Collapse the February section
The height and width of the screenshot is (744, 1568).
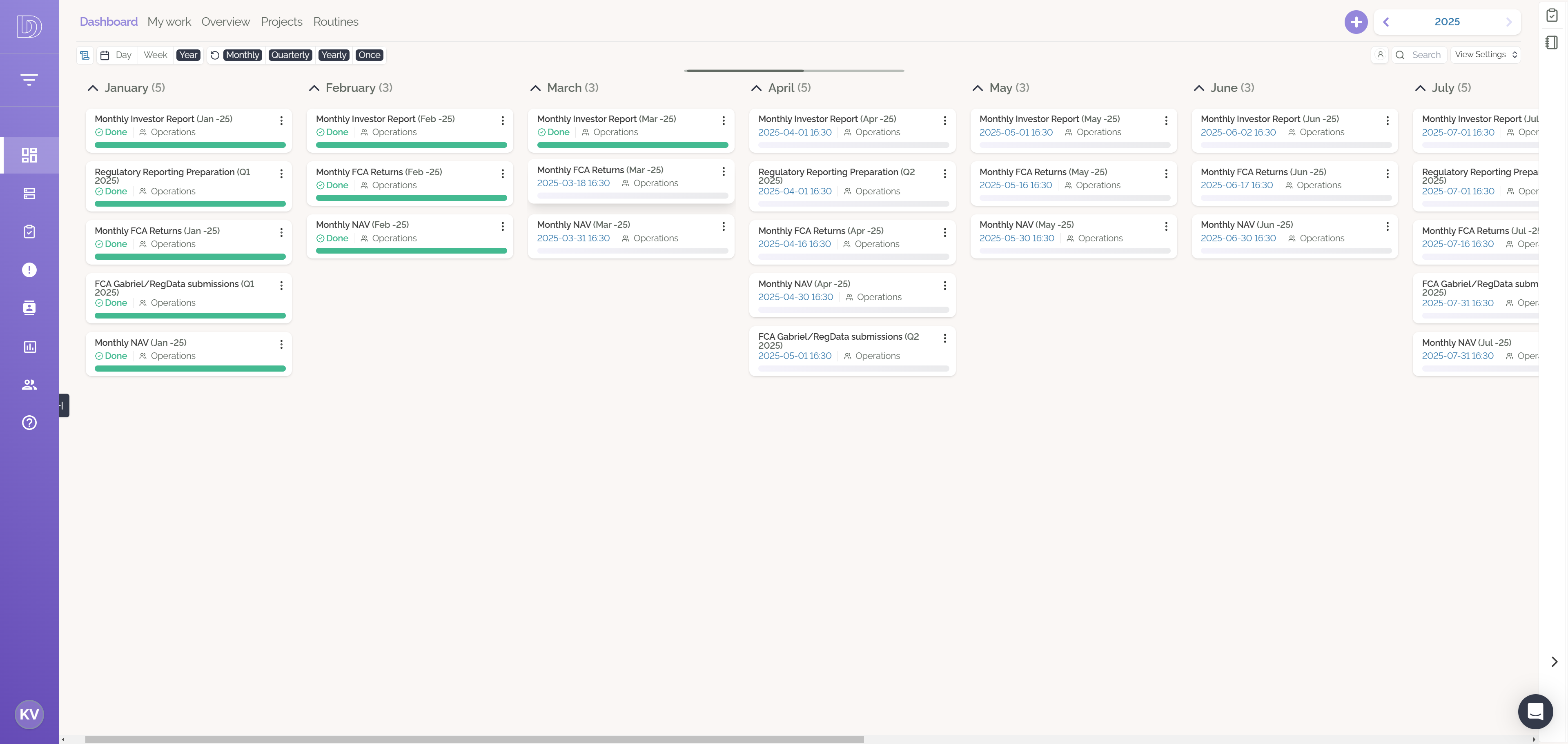pos(314,88)
